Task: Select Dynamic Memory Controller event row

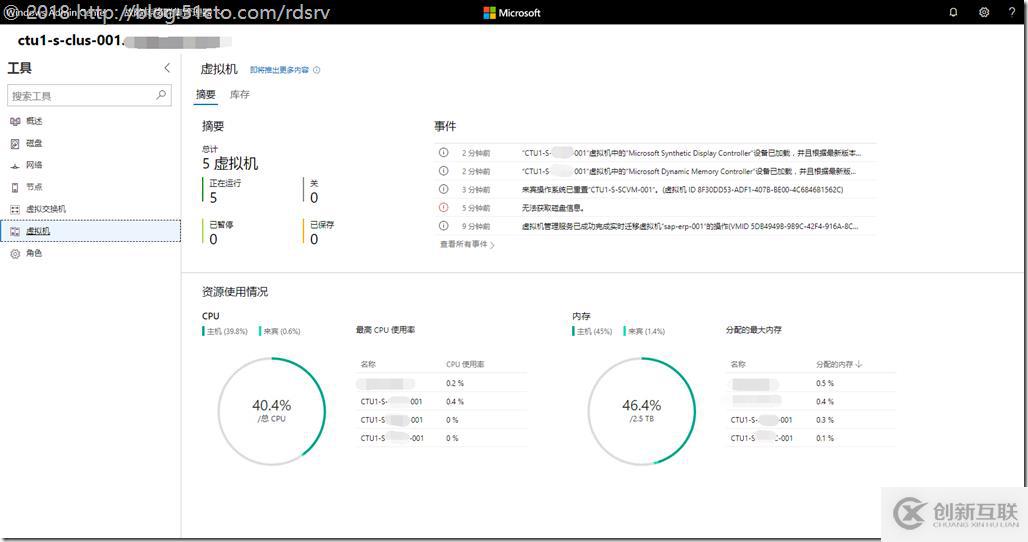Action: [x=655, y=171]
